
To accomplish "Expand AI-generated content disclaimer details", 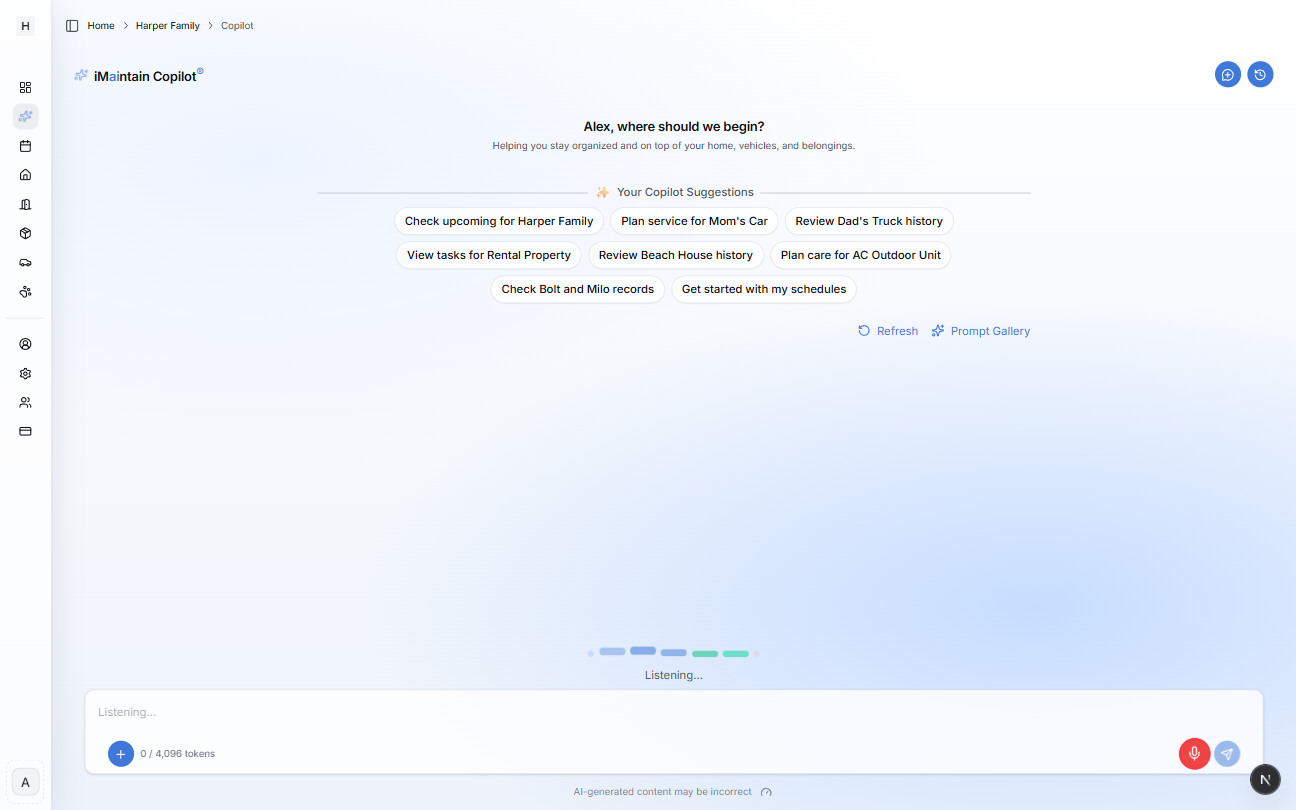I will 766,791.
